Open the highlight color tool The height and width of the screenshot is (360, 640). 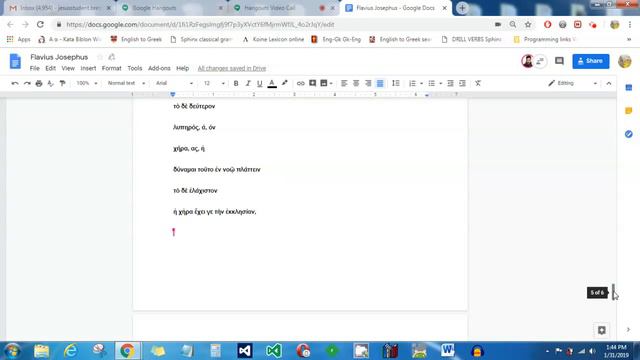284,83
